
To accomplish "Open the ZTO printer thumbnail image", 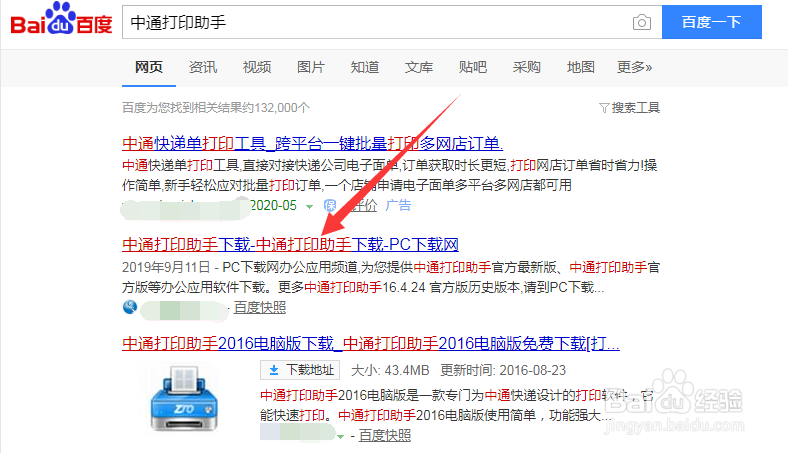I will tap(184, 398).
